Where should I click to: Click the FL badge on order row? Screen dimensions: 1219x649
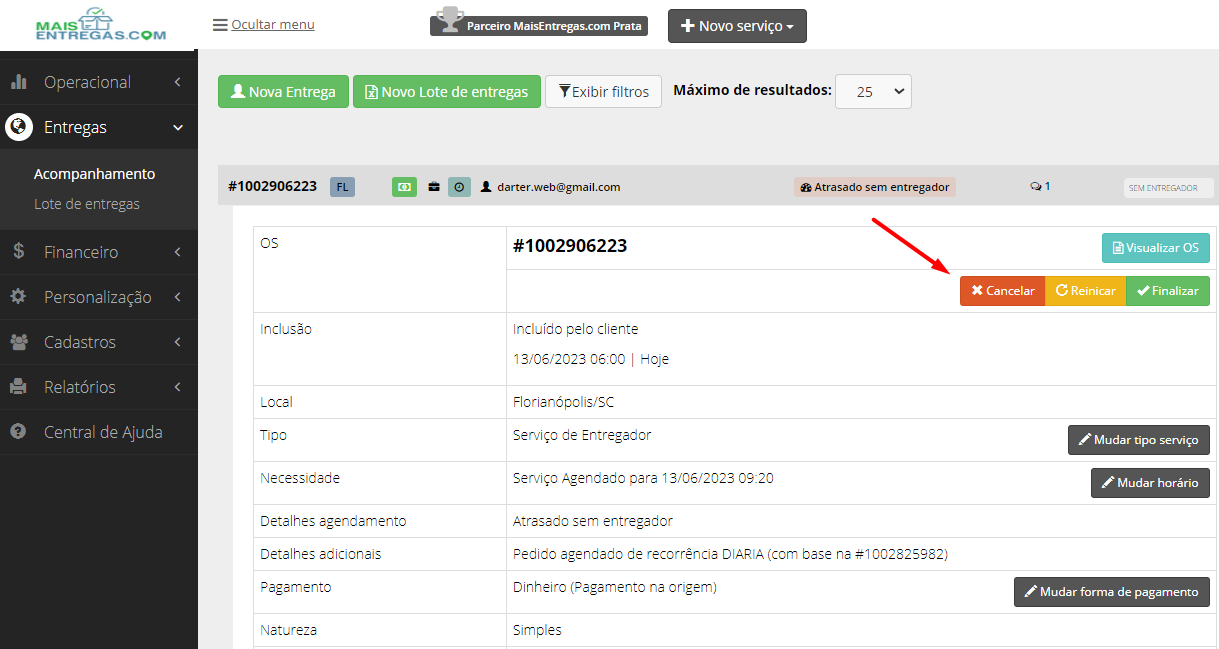tap(342, 187)
